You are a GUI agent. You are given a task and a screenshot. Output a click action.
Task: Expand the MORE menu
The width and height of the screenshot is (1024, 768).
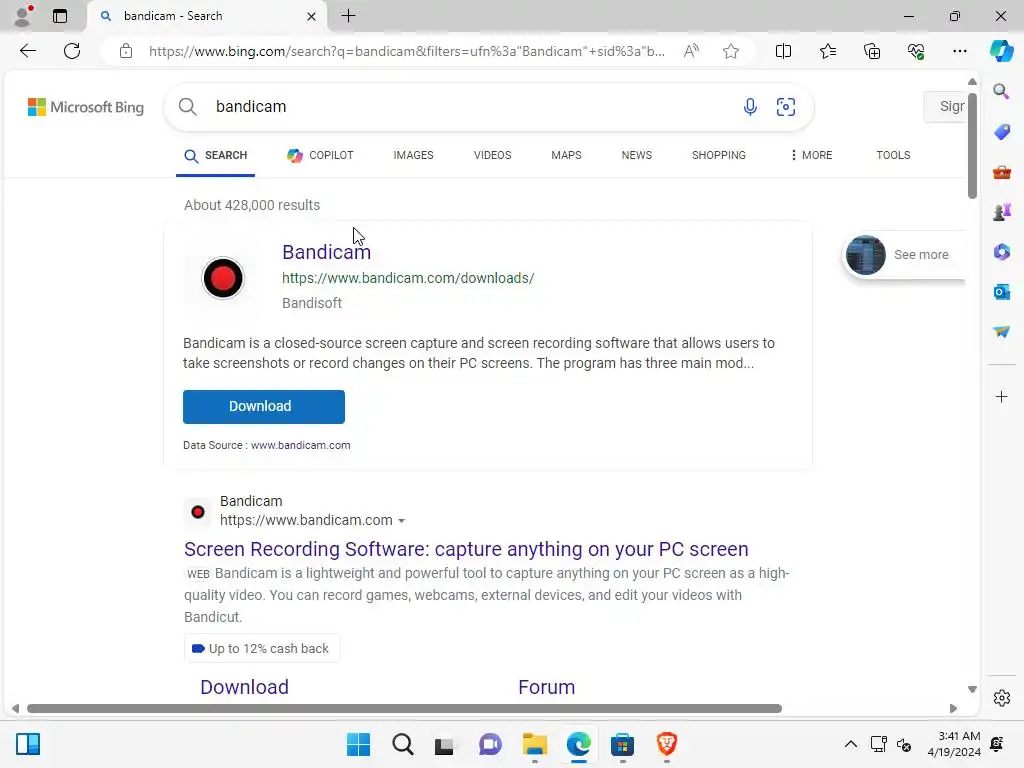(x=811, y=155)
